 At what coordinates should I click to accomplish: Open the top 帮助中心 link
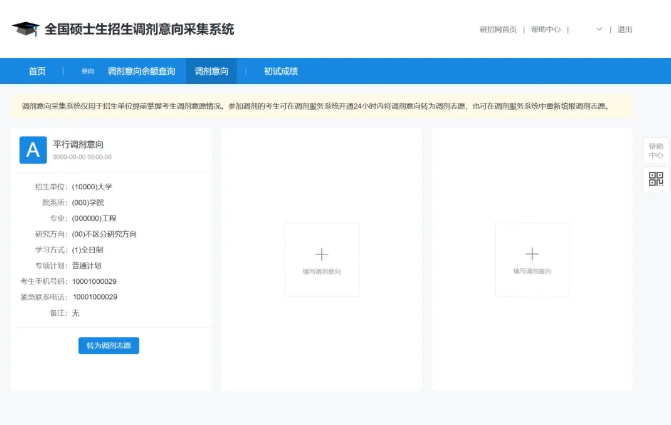tap(546, 30)
